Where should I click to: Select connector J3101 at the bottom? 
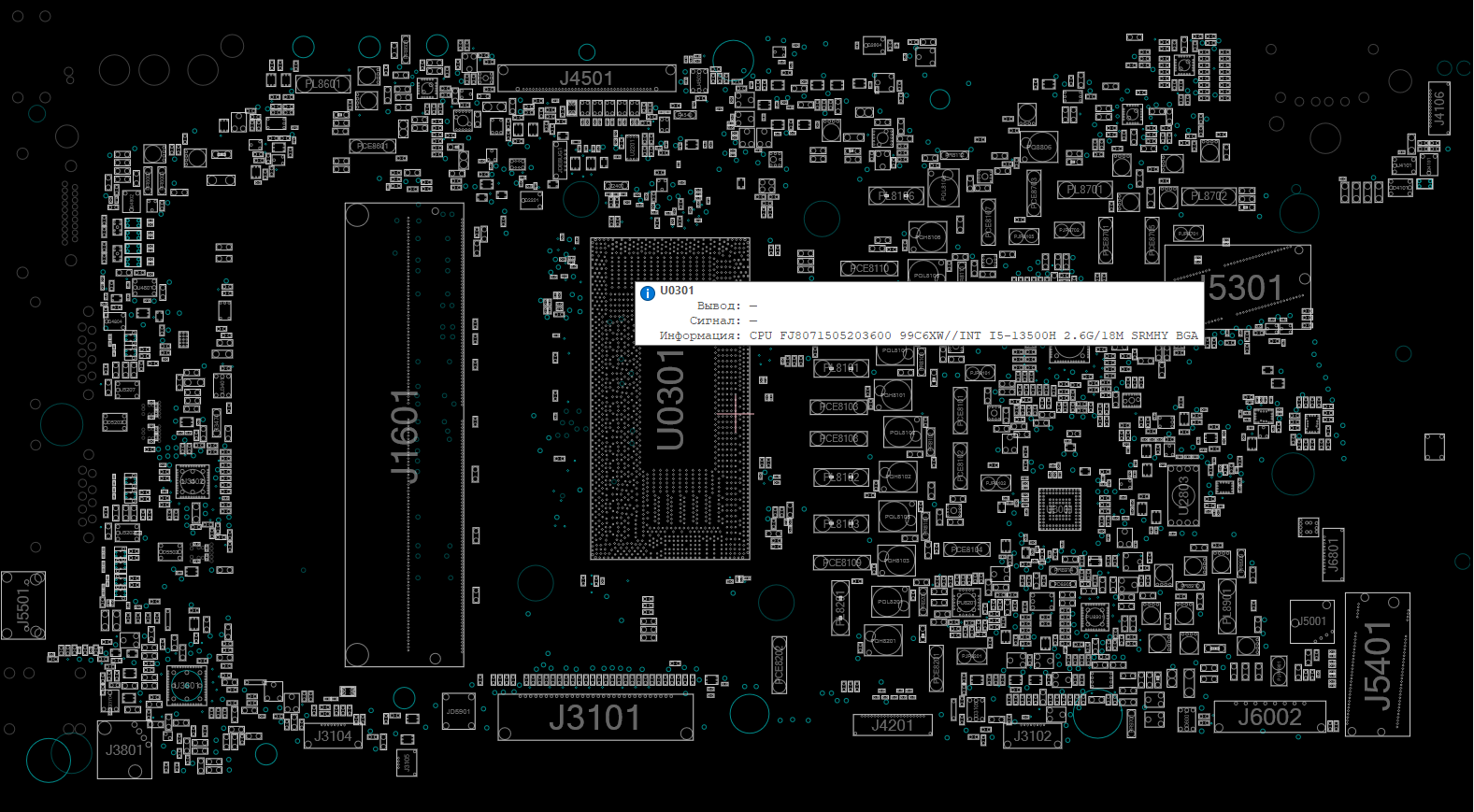[594, 718]
